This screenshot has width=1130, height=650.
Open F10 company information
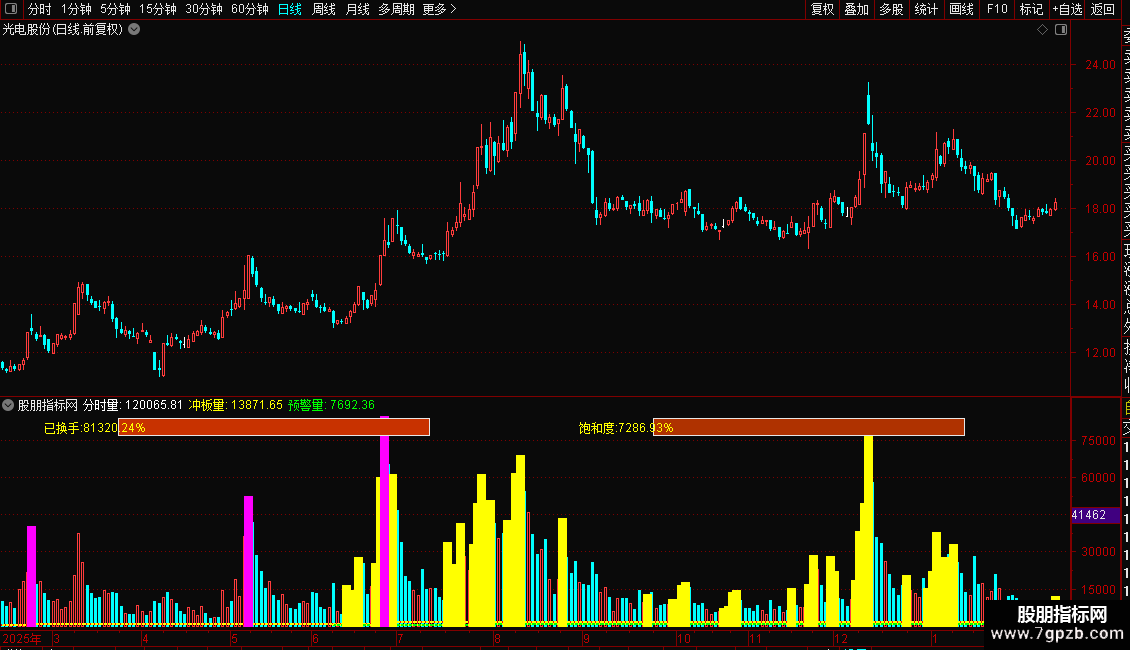click(997, 9)
